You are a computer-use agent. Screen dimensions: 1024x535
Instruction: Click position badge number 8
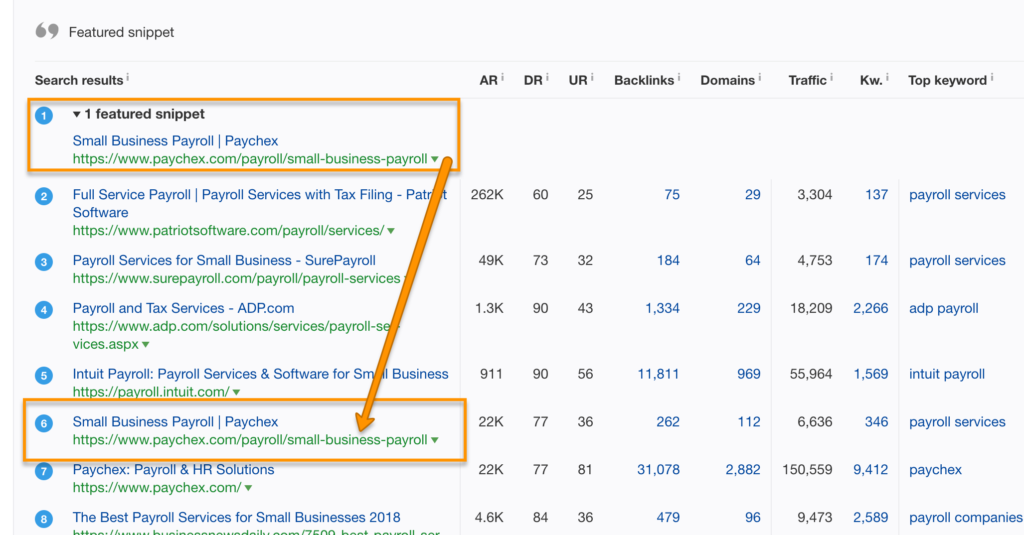coord(44,519)
